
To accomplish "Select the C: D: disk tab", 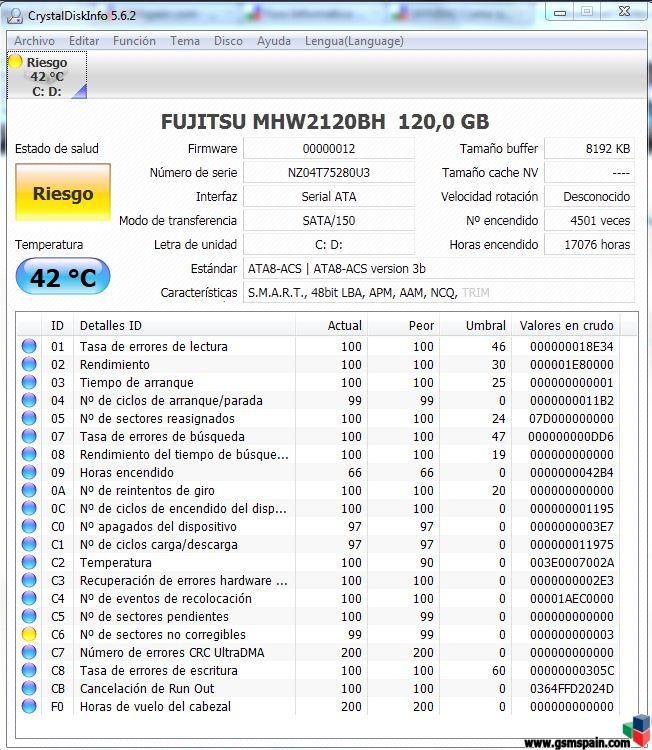I will [x=47, y=76].
